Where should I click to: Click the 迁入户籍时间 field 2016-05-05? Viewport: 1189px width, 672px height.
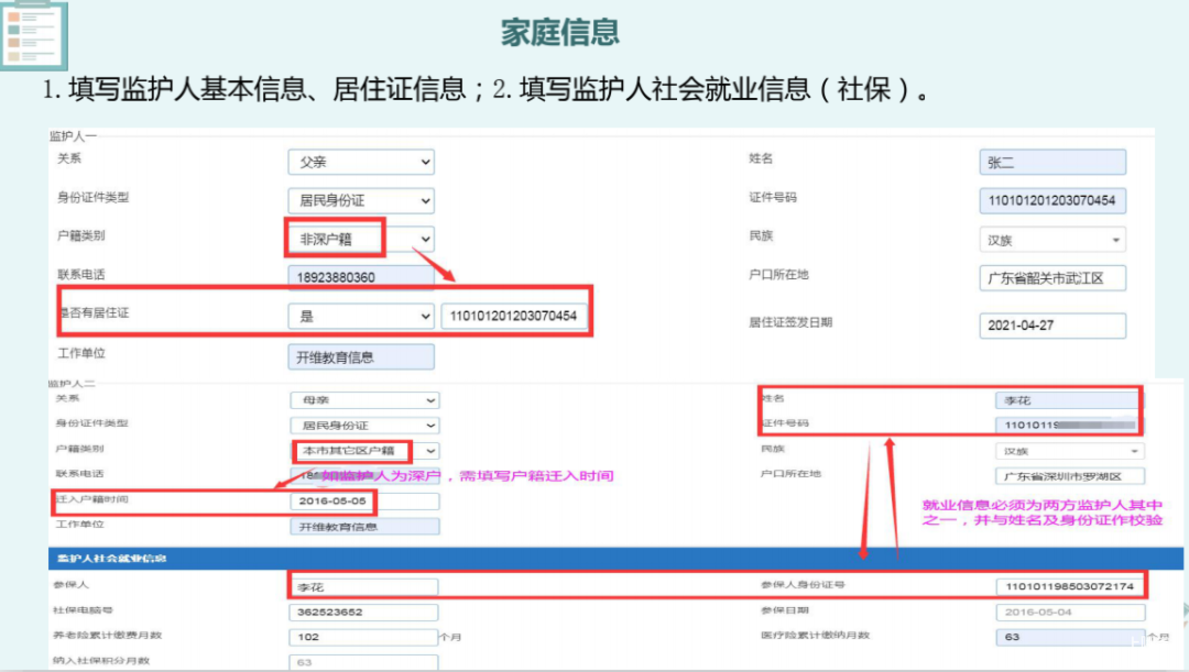(x=364, y=501)
